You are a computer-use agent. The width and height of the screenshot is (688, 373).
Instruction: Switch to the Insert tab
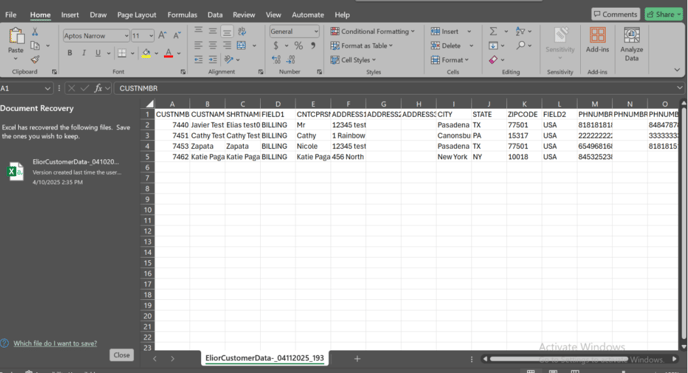click(x=70, y=14)
